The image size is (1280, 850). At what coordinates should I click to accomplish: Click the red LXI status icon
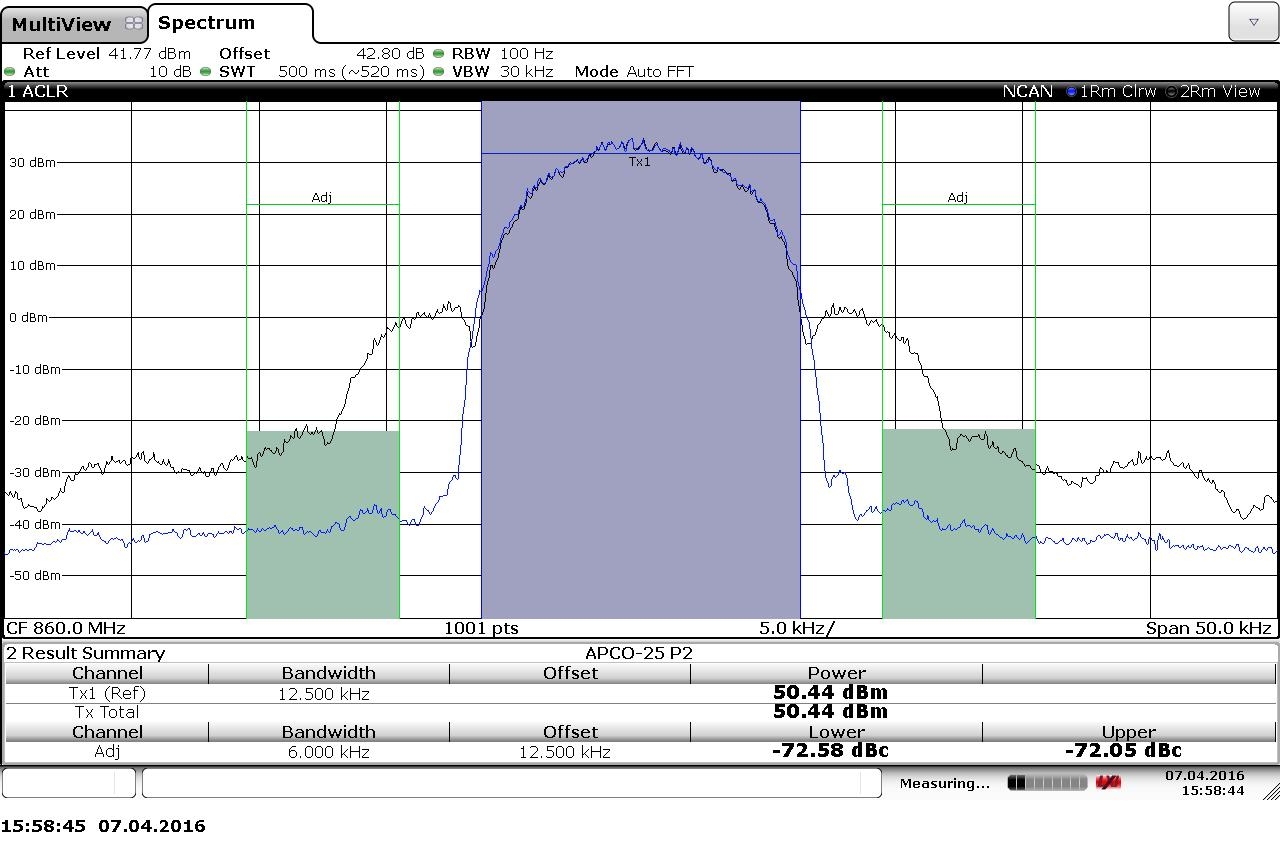pos(1108,782)
